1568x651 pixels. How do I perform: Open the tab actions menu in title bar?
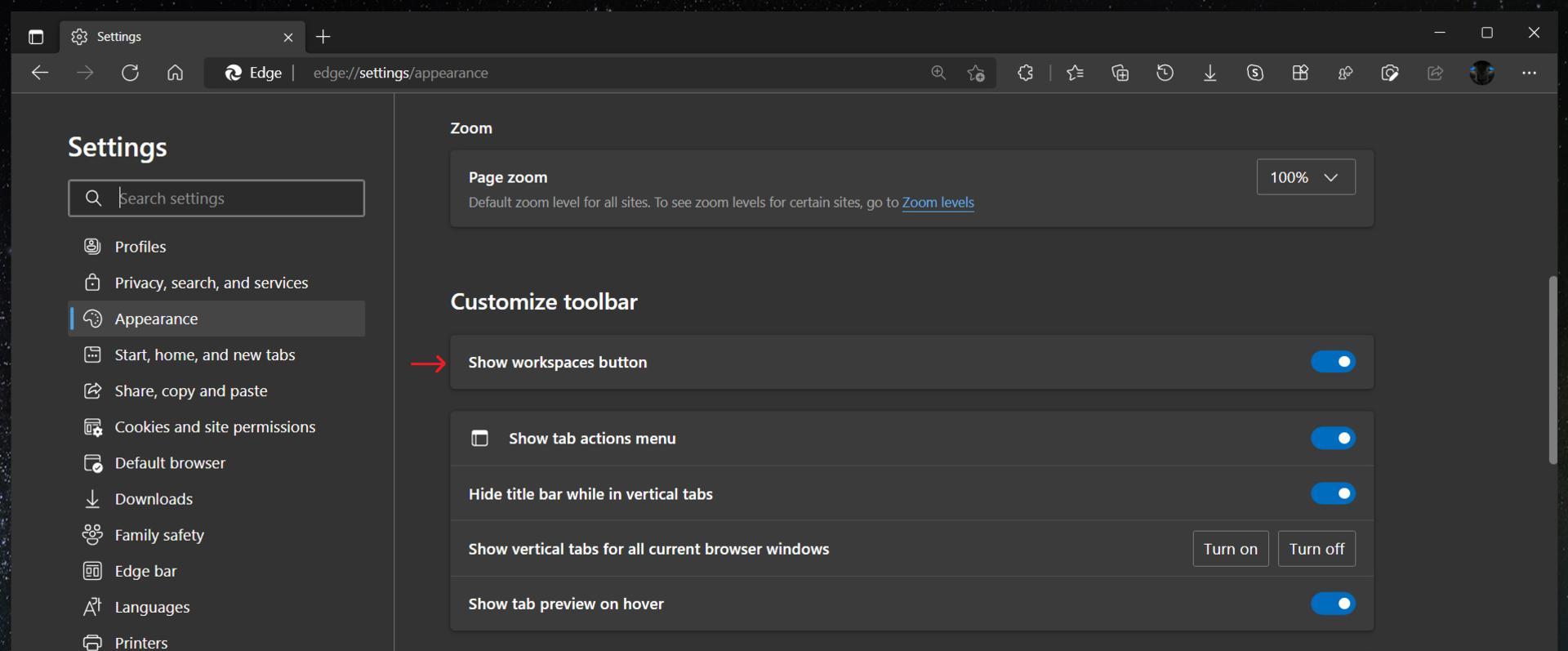pos(36,37)
